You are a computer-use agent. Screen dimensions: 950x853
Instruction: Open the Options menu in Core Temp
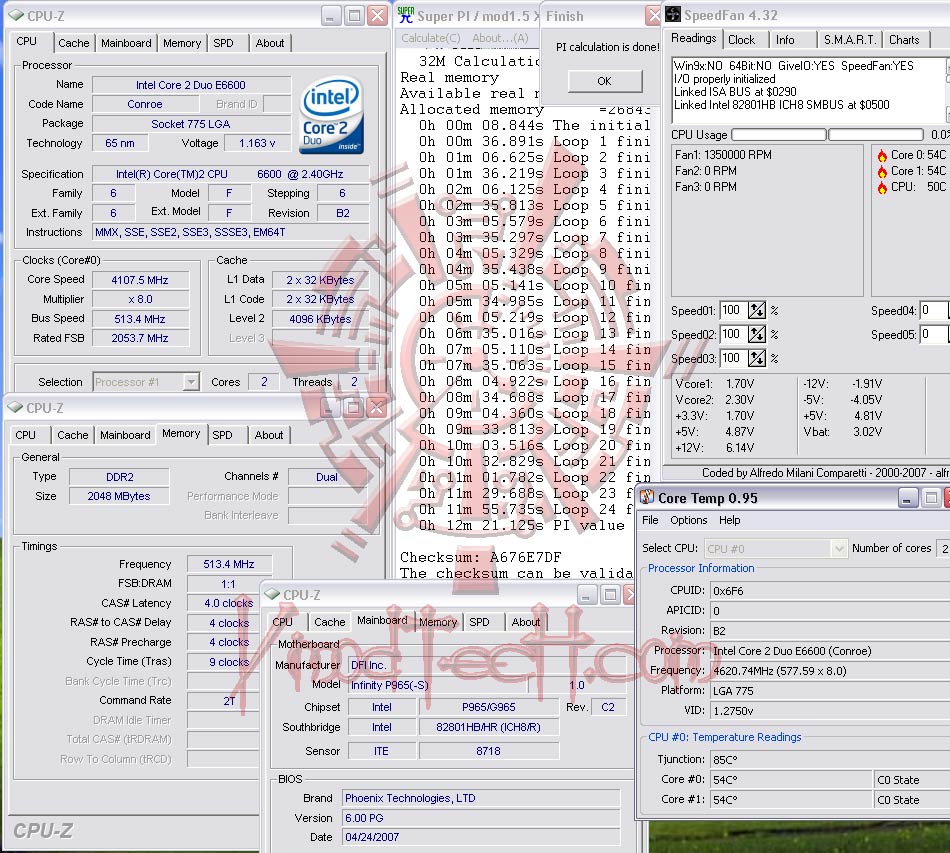[688, 520]
